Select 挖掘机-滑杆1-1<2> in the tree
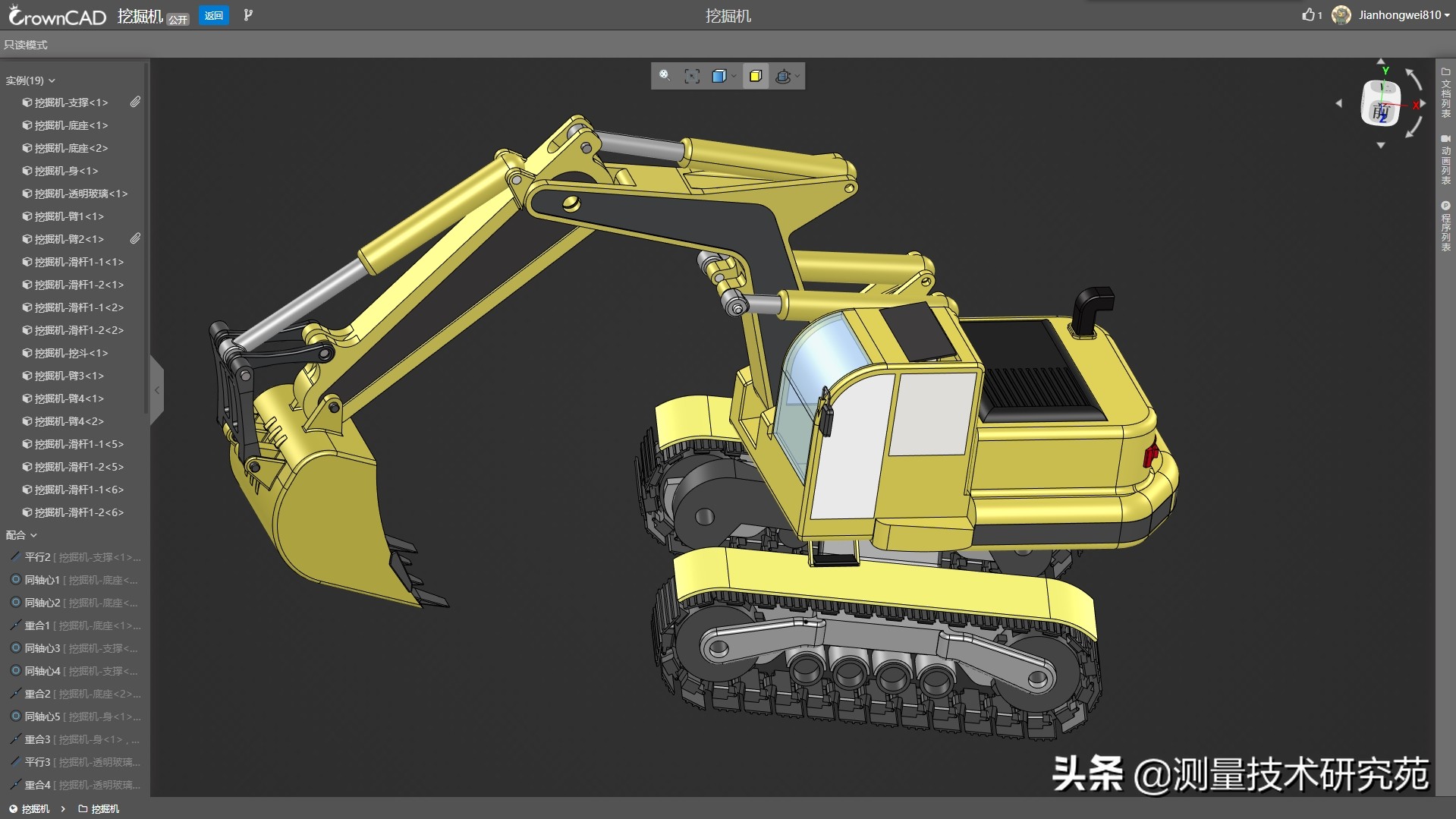 pyautogui.click(x=72, y=307)
